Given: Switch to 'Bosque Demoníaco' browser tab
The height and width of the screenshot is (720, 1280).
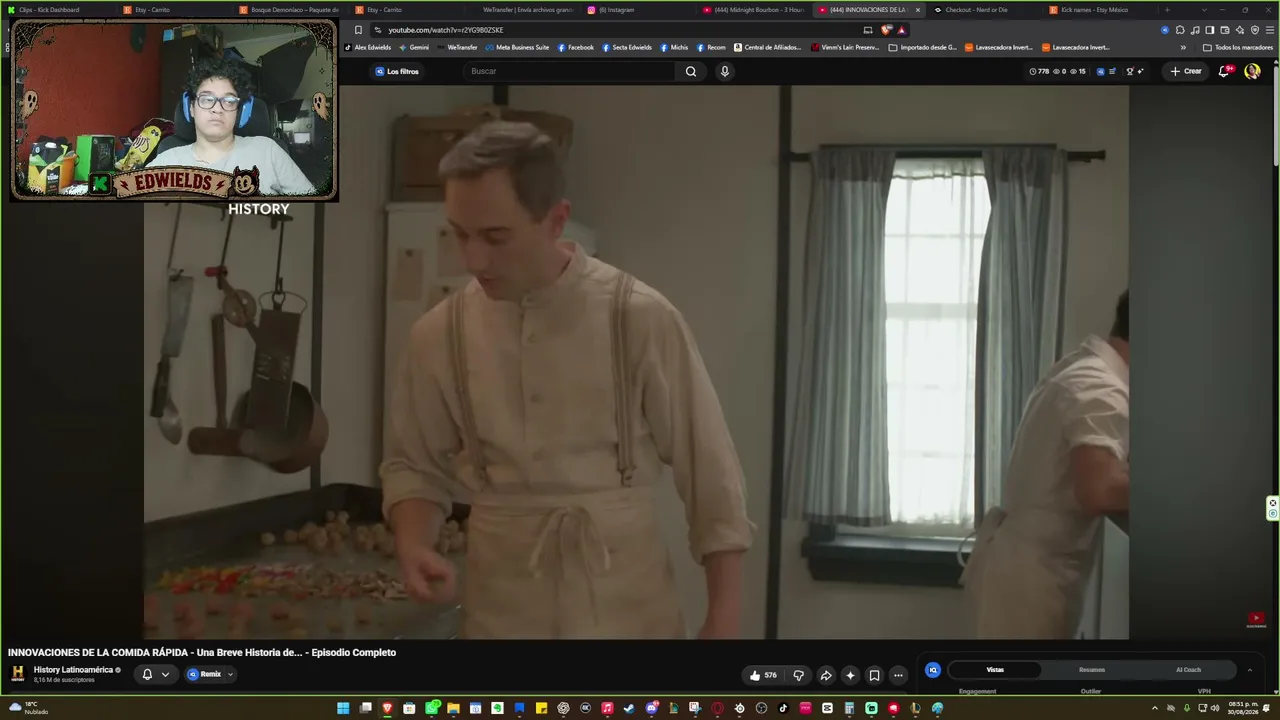Looking at the screenshot, I should (x=290, y=10).
